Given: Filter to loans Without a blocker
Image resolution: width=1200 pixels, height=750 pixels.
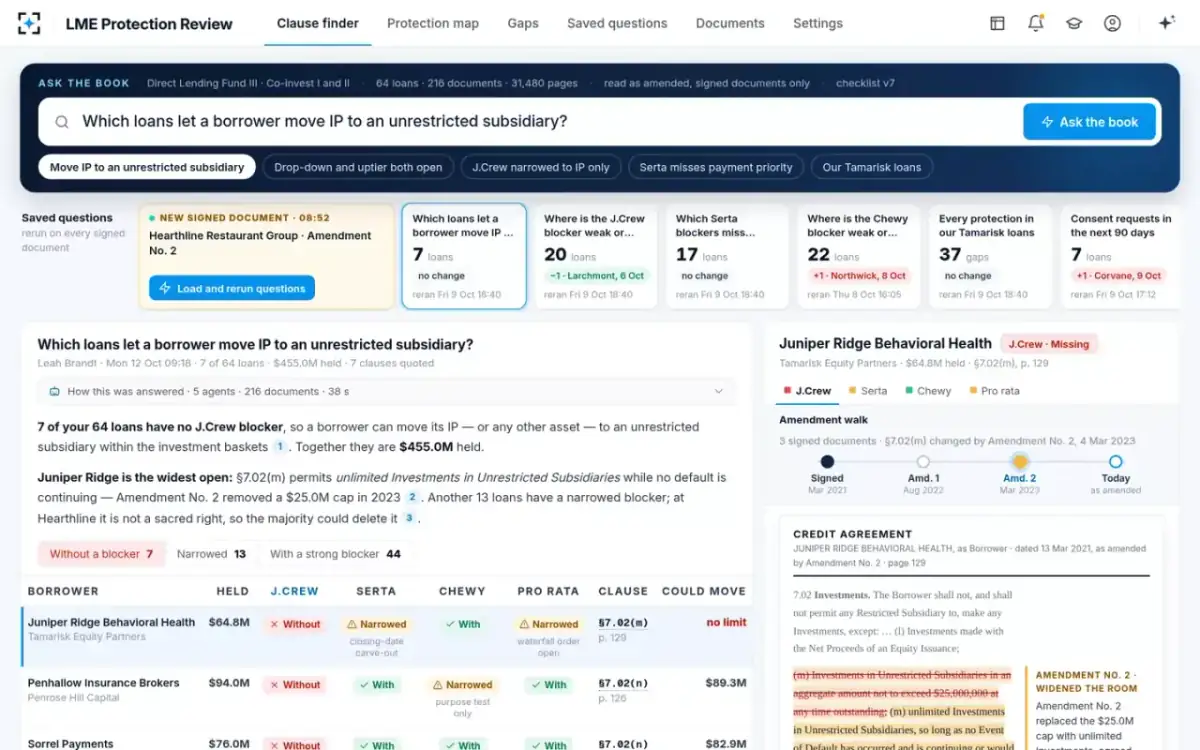Looking at the screenshot, I should point(101,554).
